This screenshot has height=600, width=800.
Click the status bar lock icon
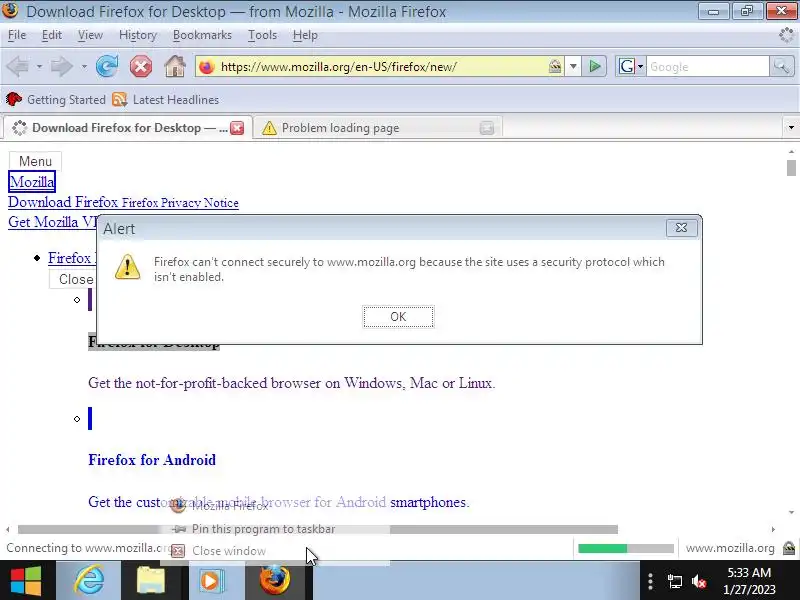click(x=789, y=548)
